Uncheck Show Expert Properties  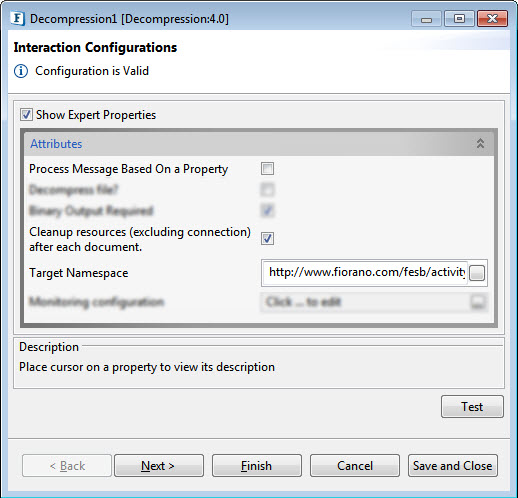tap(26, 115)
